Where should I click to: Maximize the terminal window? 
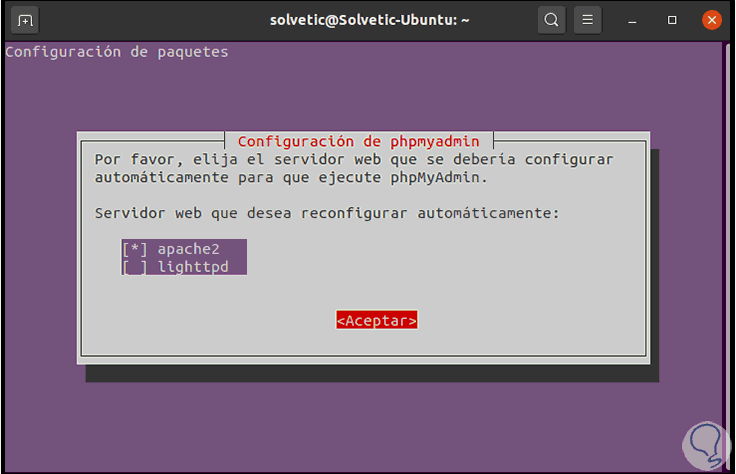pyautogui.click(x=672, y=20)
